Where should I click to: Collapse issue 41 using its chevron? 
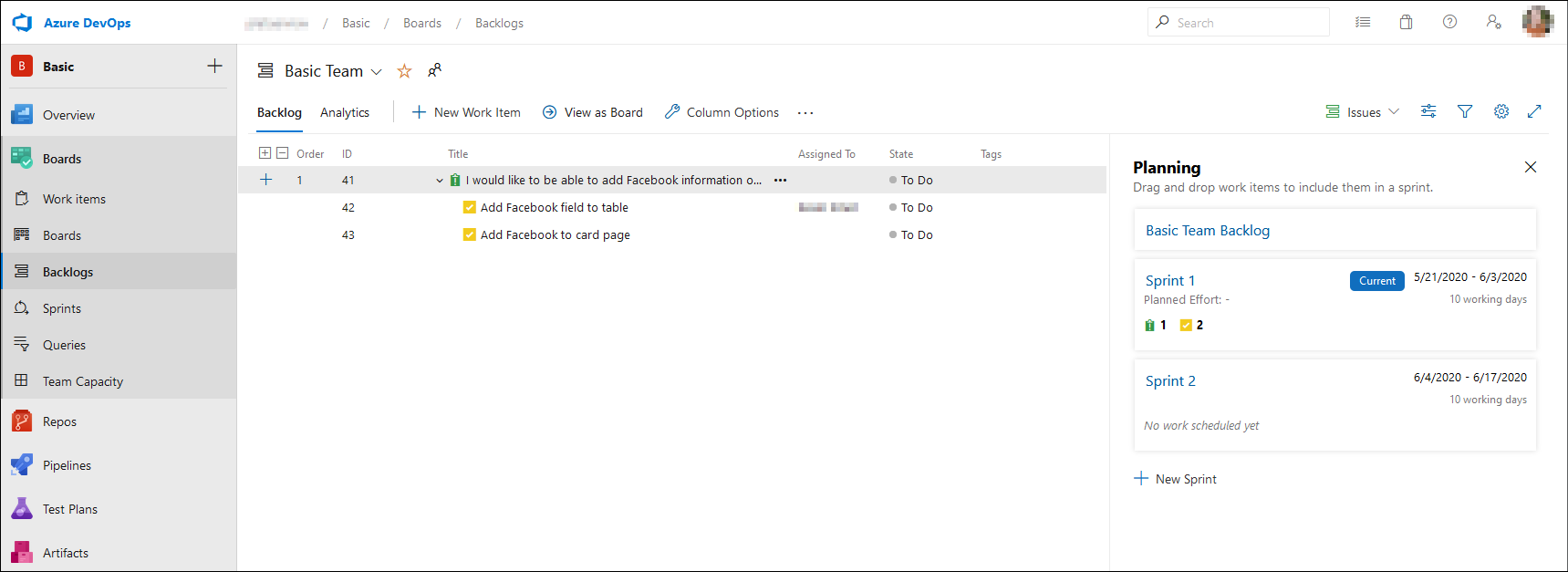pos(440,181)
